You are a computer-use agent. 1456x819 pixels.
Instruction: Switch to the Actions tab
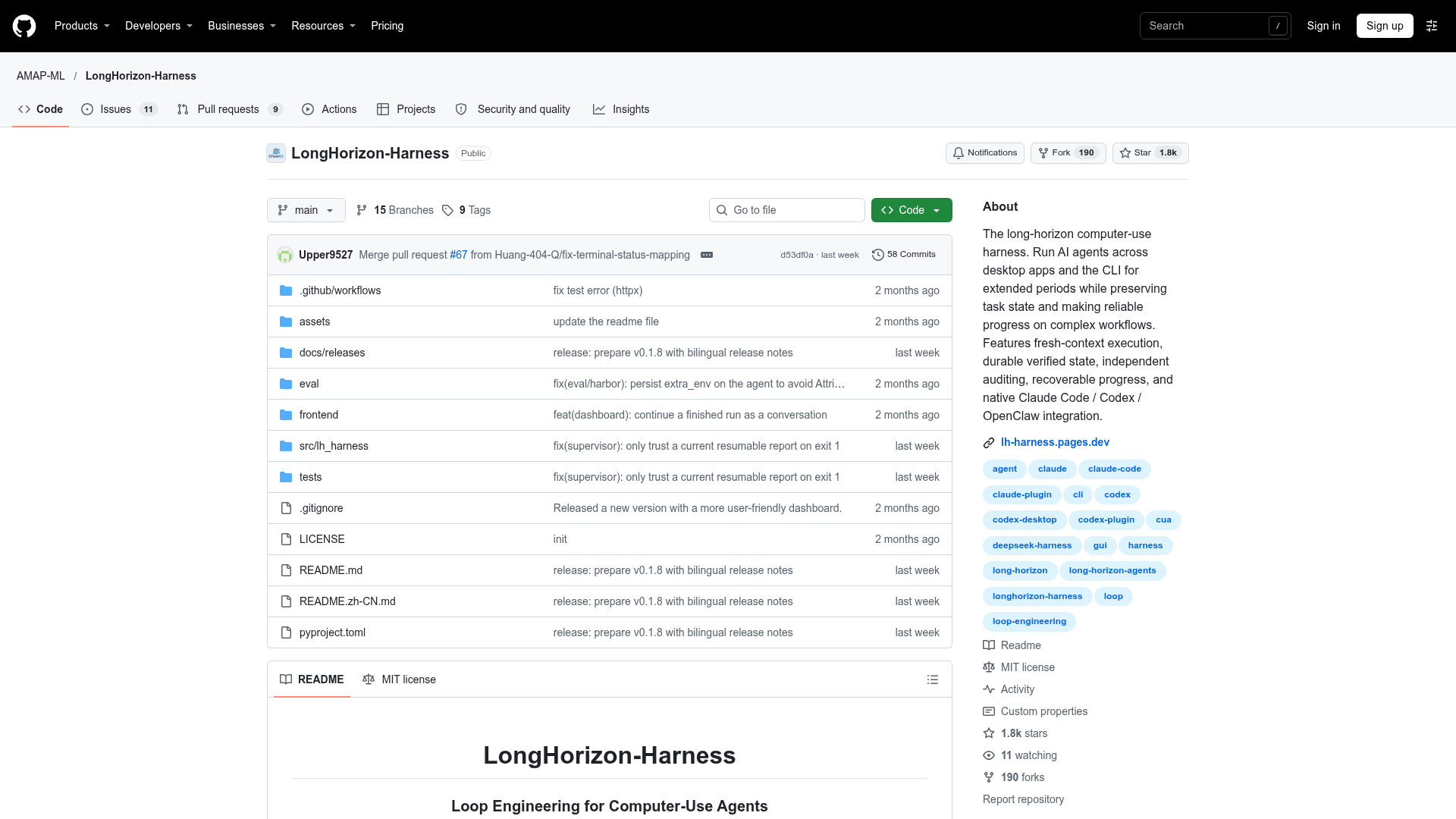click(329, 109)
